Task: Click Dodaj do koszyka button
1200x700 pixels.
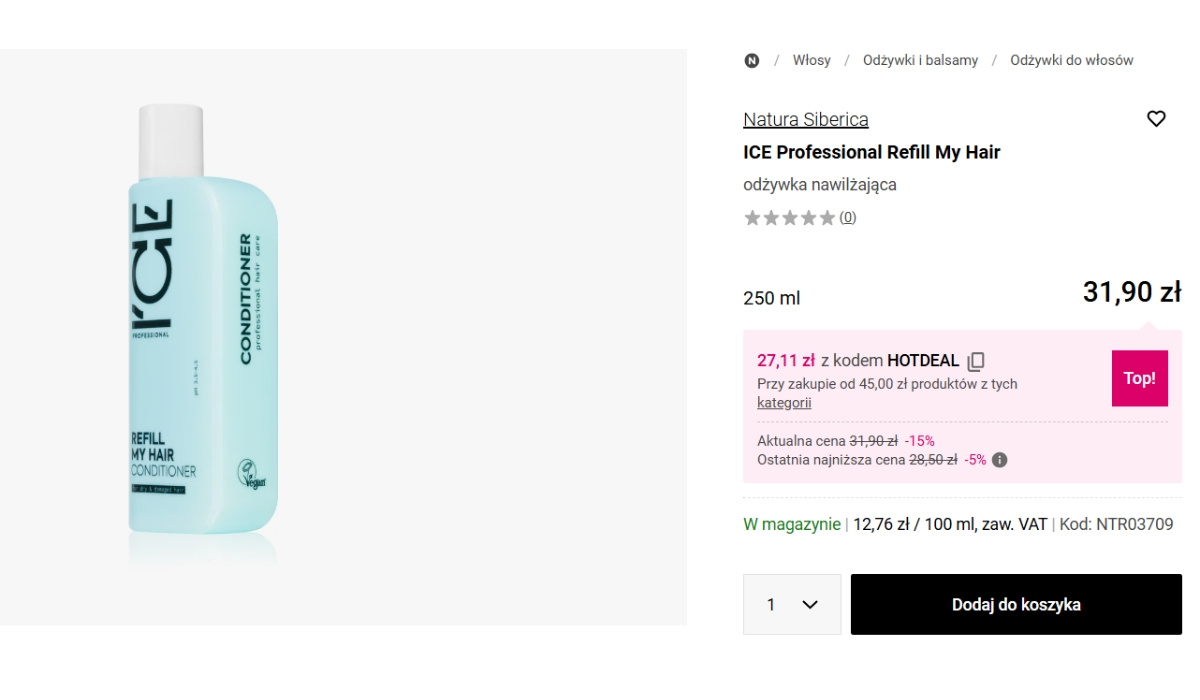Action: click(1016, 604)
